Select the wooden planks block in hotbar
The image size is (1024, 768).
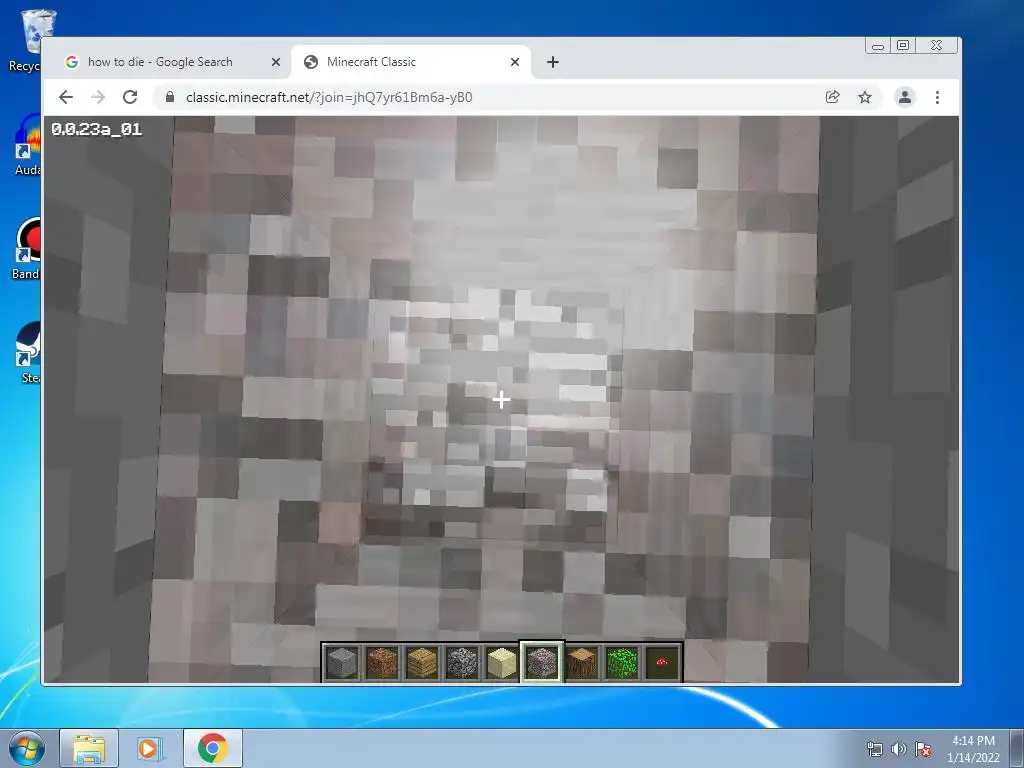422,662
